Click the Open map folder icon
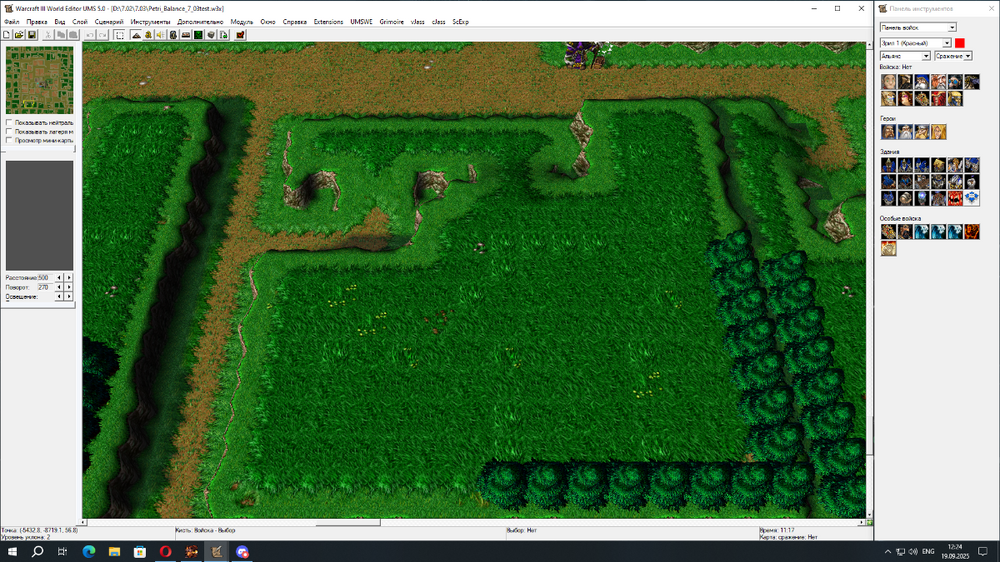 (x=19, y=35)
